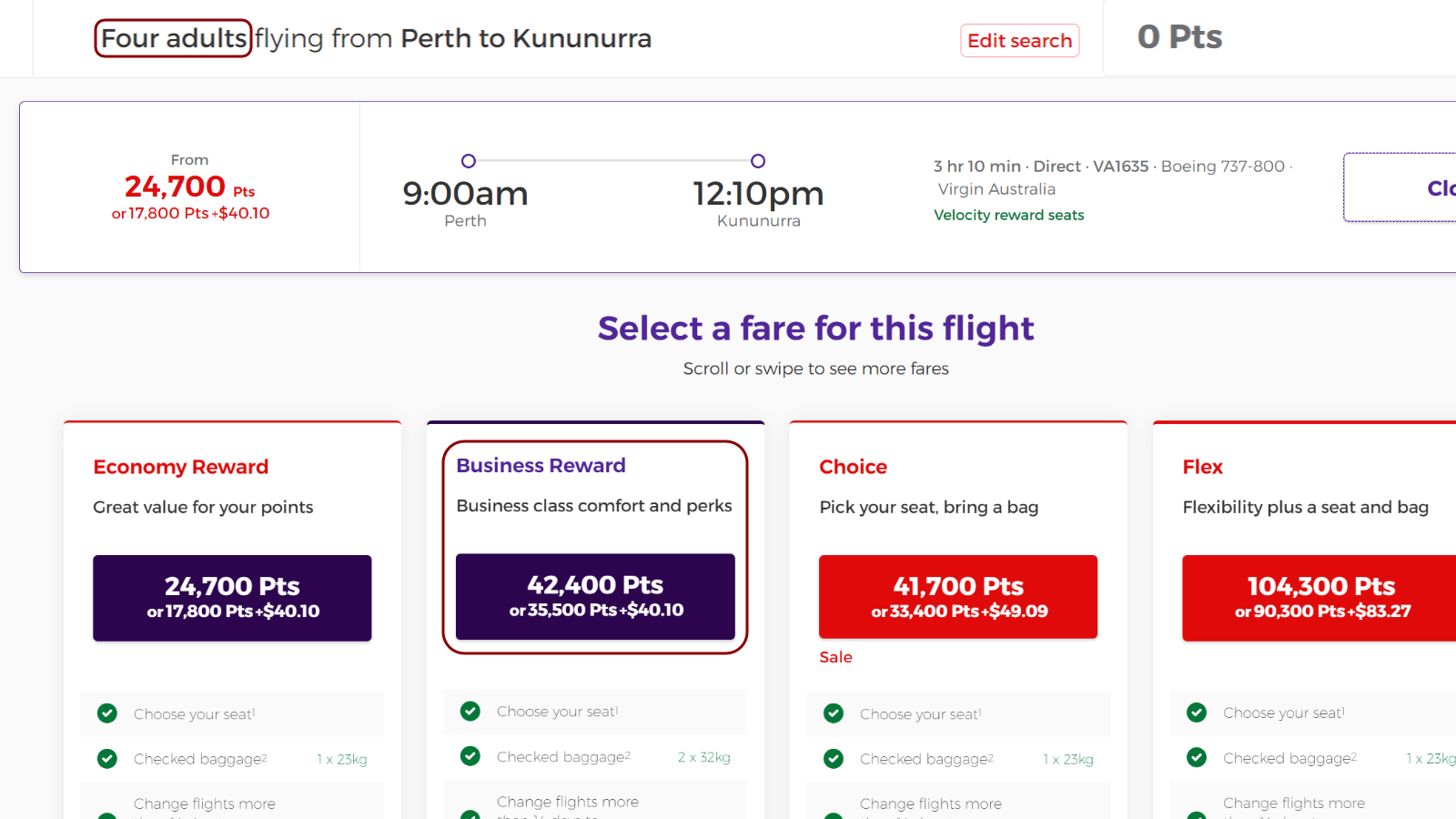Click Business Reward choose your seat checkmark
This screenshot has width=1456, height=819.
[x=470, y=711]
